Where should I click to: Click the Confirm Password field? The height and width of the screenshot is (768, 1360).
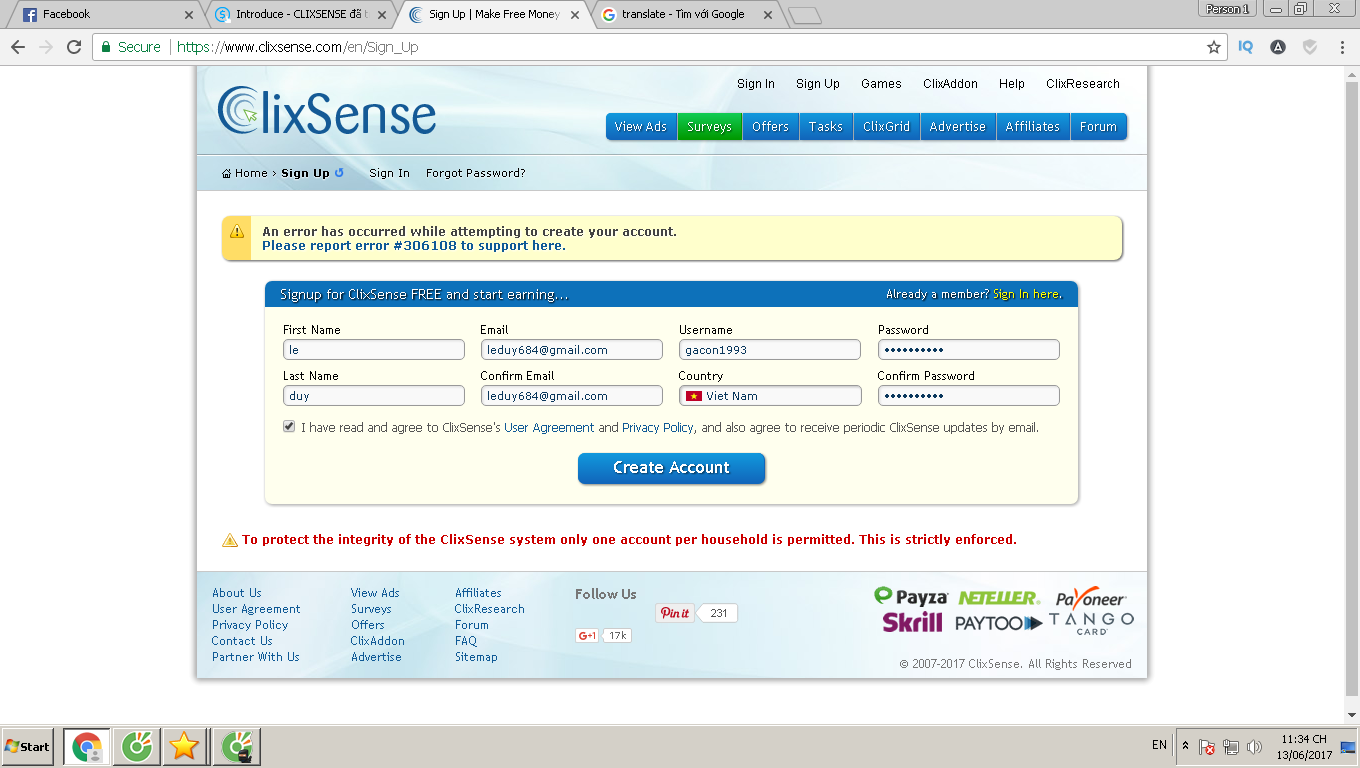968,396
